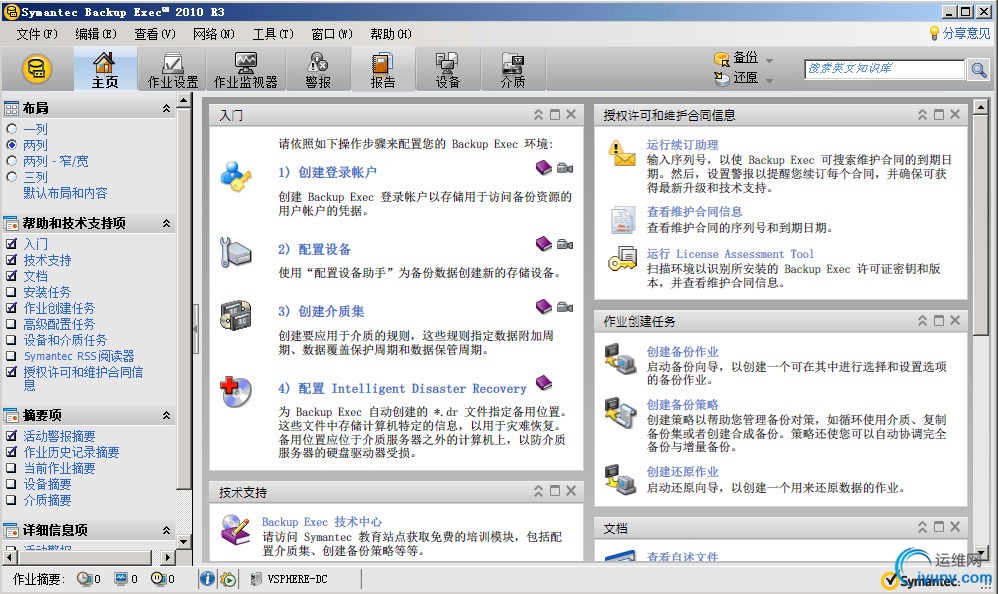Open the 帮助(H) menu
The image size is (998, 594).
tap(391, 34)
